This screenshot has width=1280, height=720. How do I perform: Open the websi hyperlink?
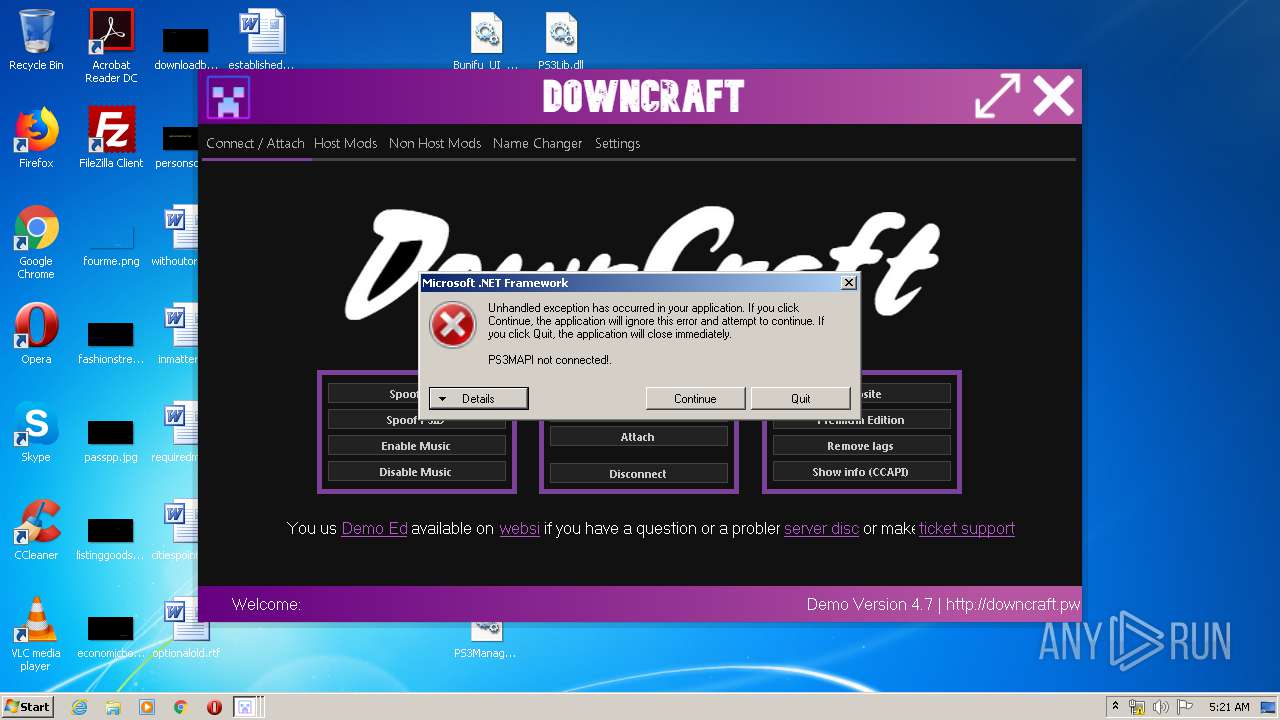520,528
